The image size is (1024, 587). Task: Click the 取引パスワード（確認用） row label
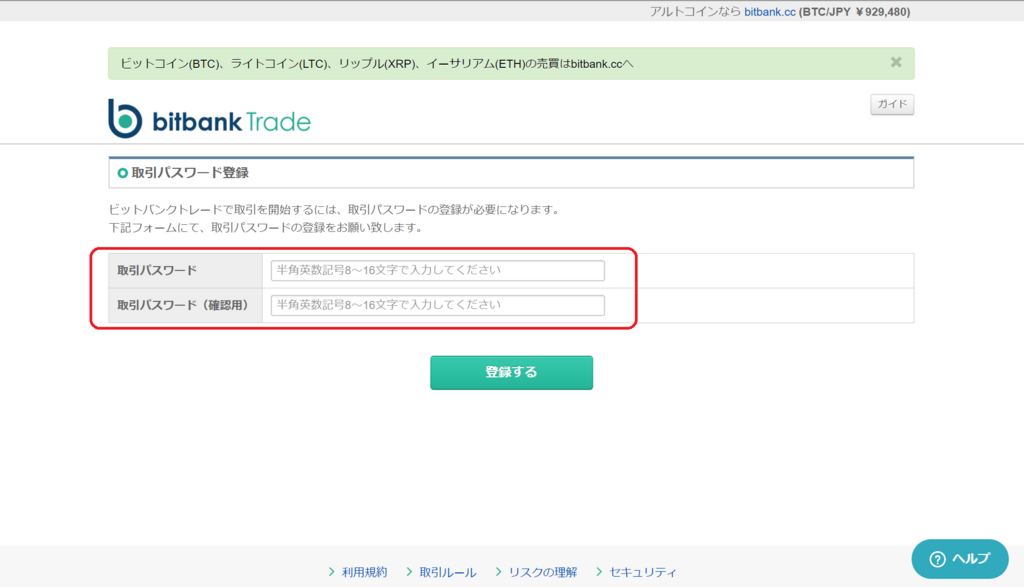click(x=185, y=305)
